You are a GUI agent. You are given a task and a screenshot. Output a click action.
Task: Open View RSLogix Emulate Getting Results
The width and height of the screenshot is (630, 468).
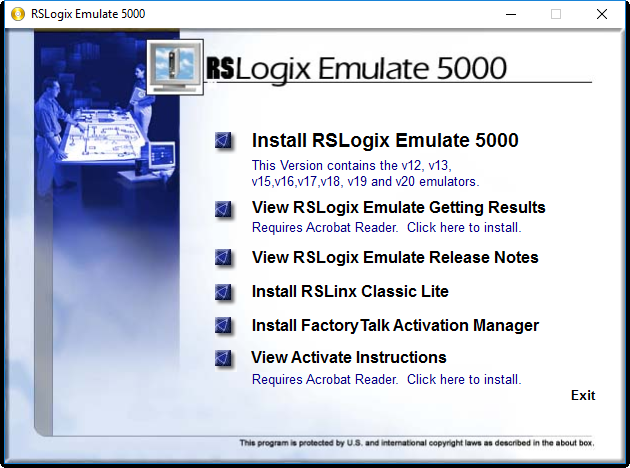(399, 208)
